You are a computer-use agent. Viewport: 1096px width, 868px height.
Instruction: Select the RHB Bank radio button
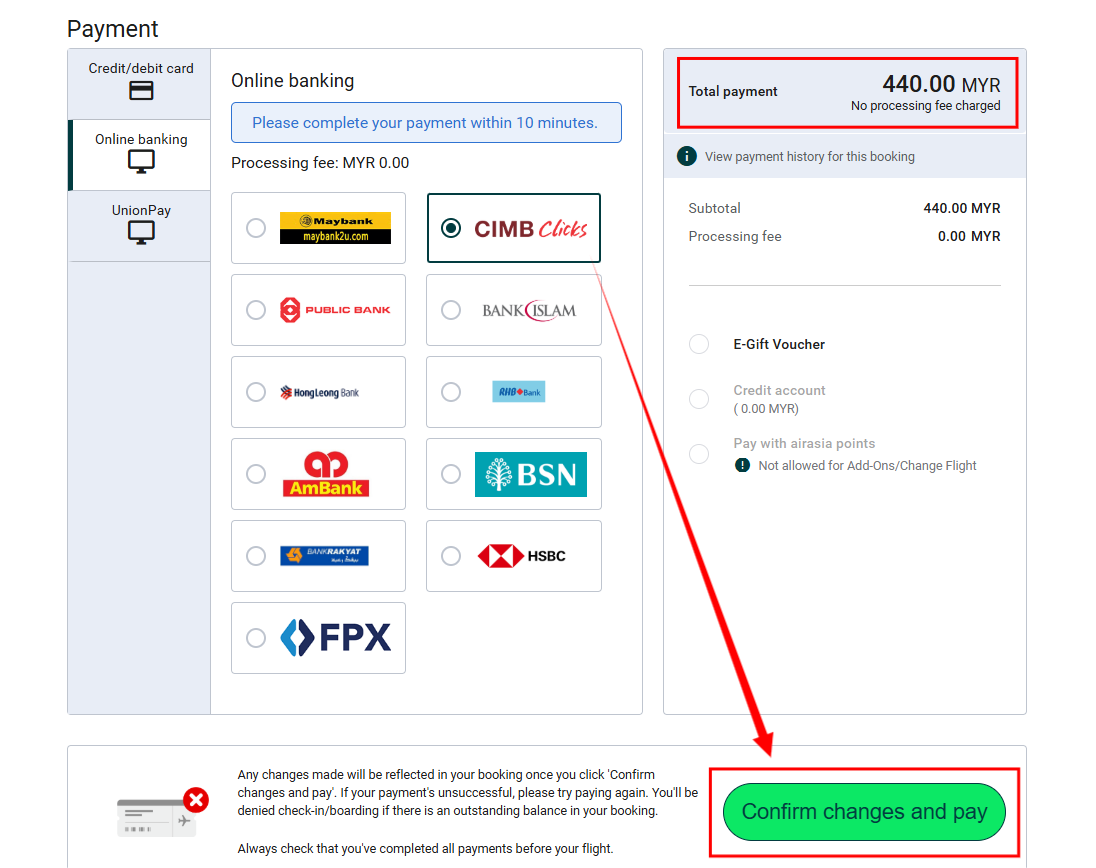(451, 392)
